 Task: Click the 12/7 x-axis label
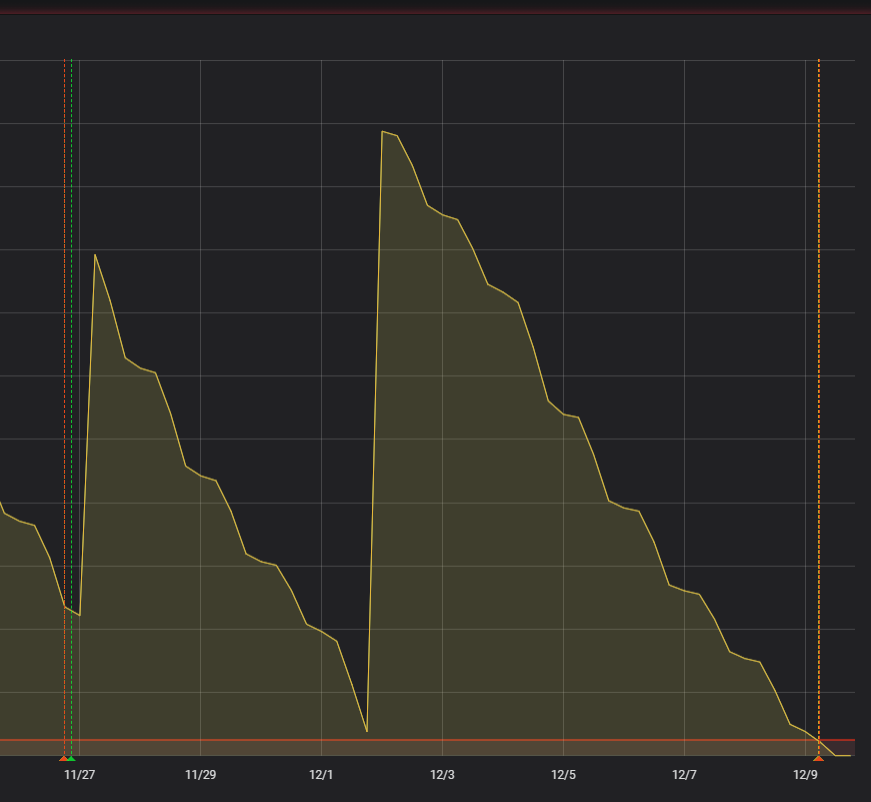click(684, 775)
